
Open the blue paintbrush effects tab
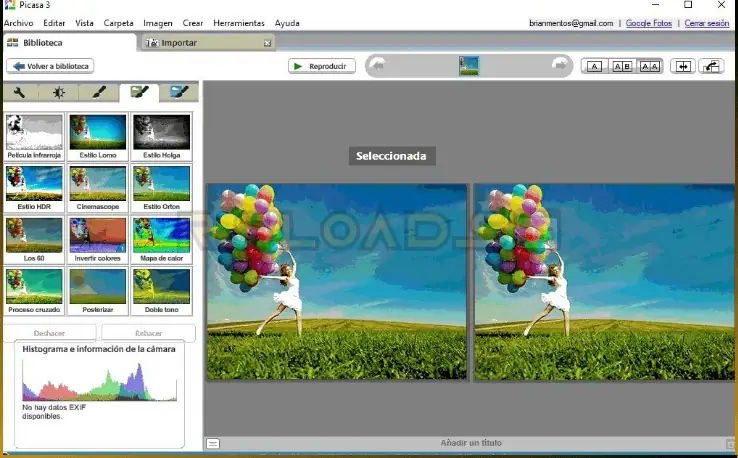pos(178,93)
